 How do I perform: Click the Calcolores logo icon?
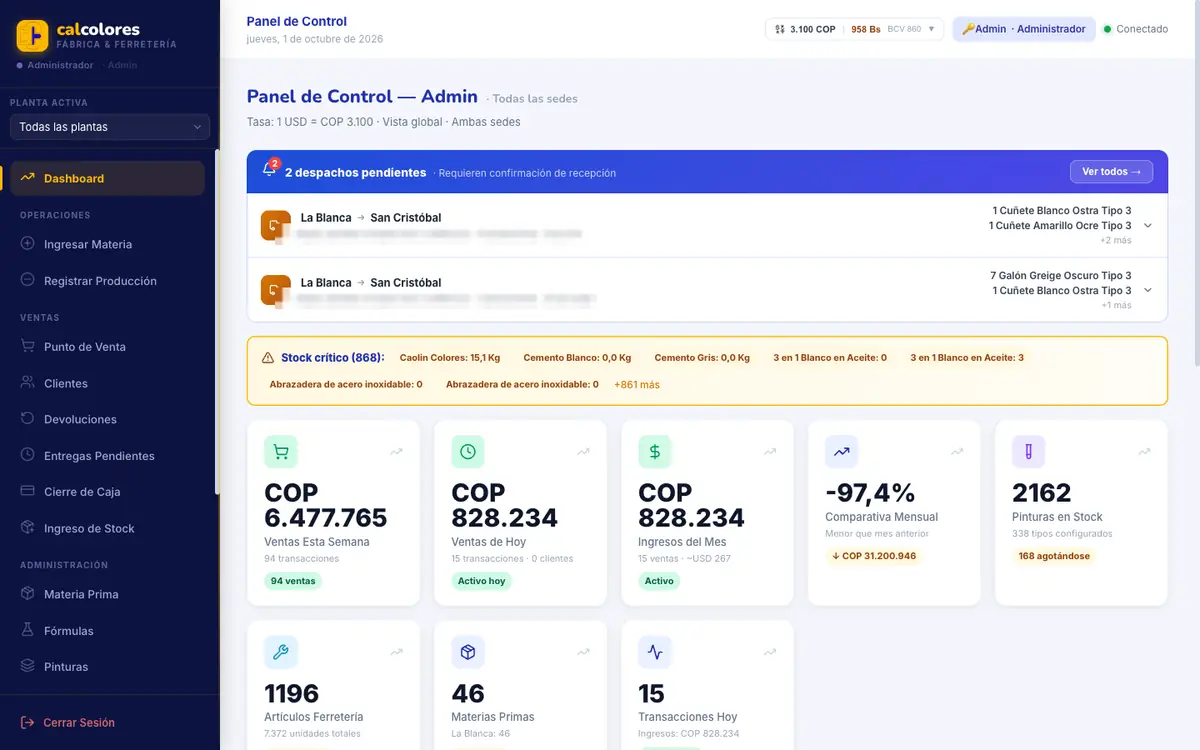[32, 36]
